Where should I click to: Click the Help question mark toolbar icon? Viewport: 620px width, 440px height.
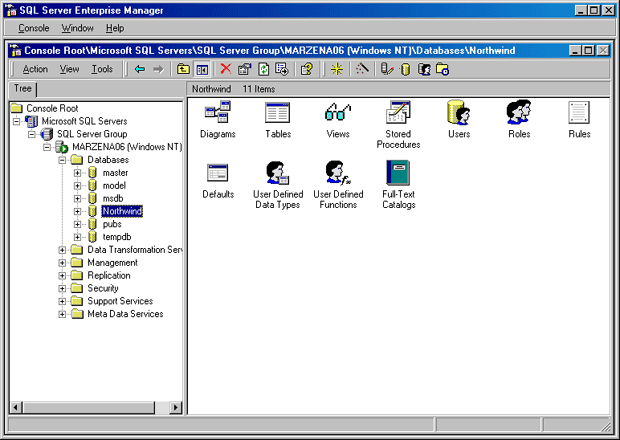tap(307, 69)
